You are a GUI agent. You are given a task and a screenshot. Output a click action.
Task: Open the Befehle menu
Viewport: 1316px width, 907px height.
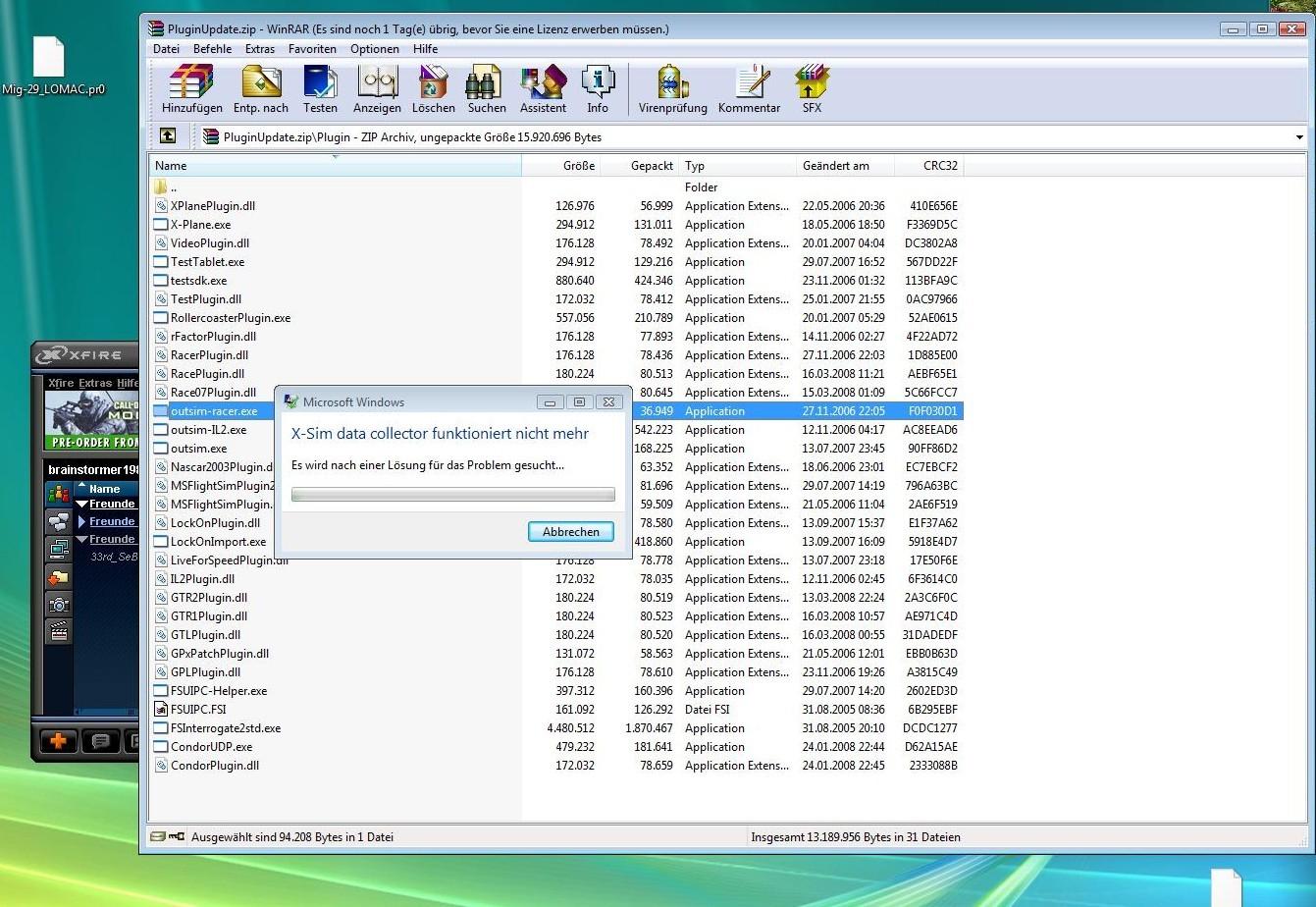(212, 48)
